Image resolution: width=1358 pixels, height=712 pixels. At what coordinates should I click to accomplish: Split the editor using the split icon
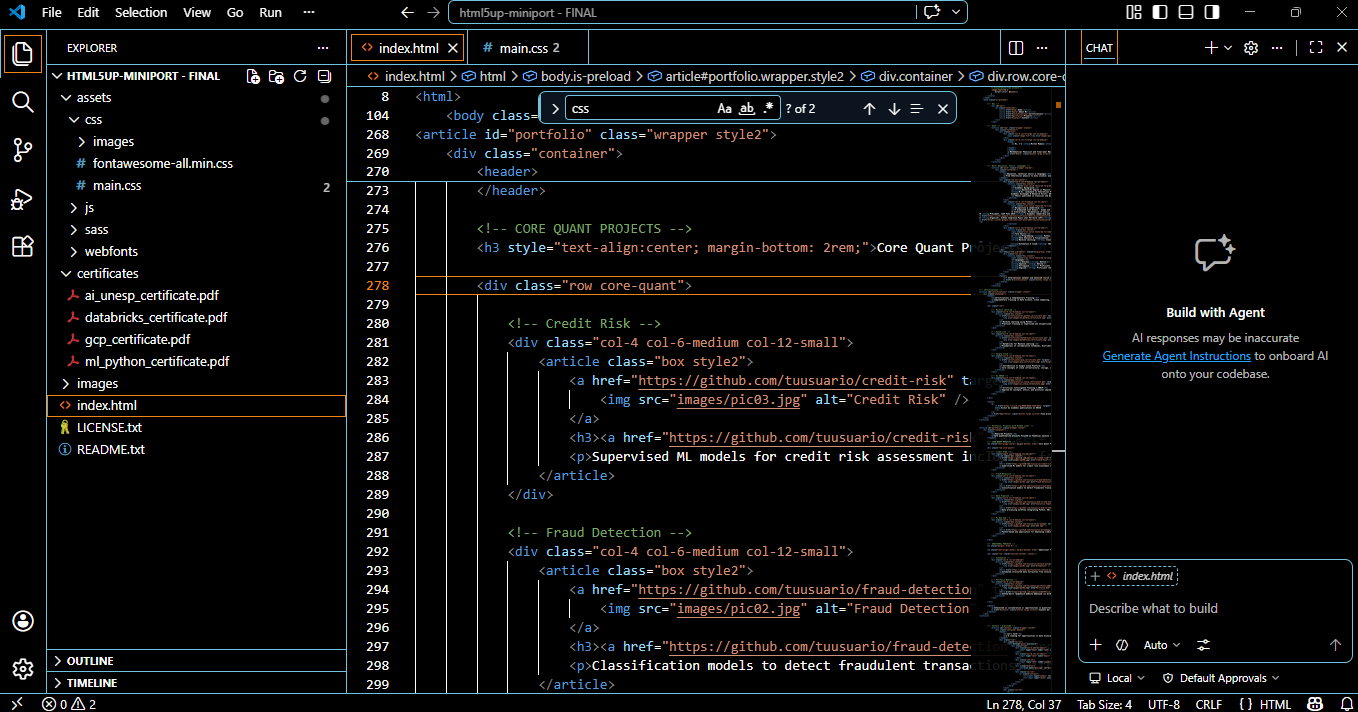point(1015,47)
